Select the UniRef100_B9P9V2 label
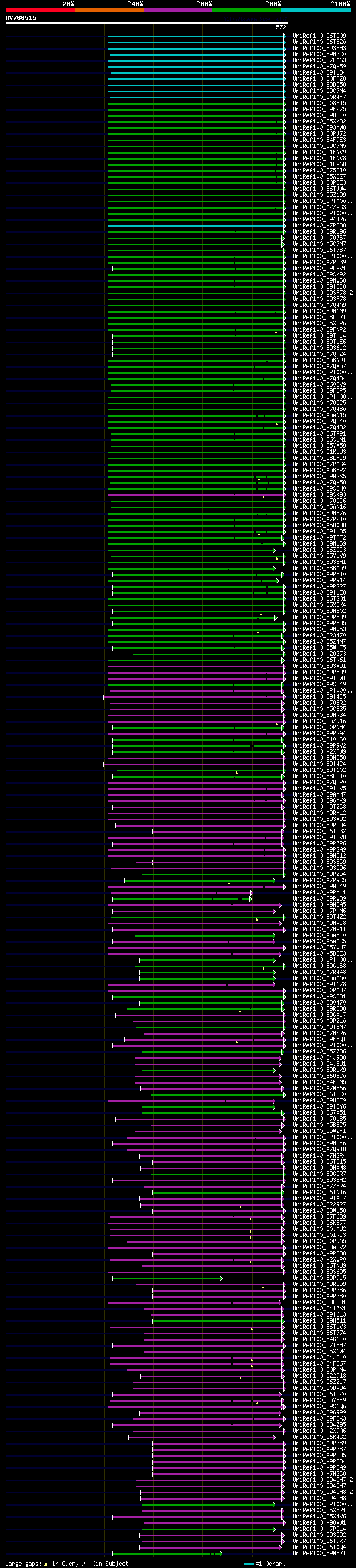 pyautogui.click(x=319, y=745)
